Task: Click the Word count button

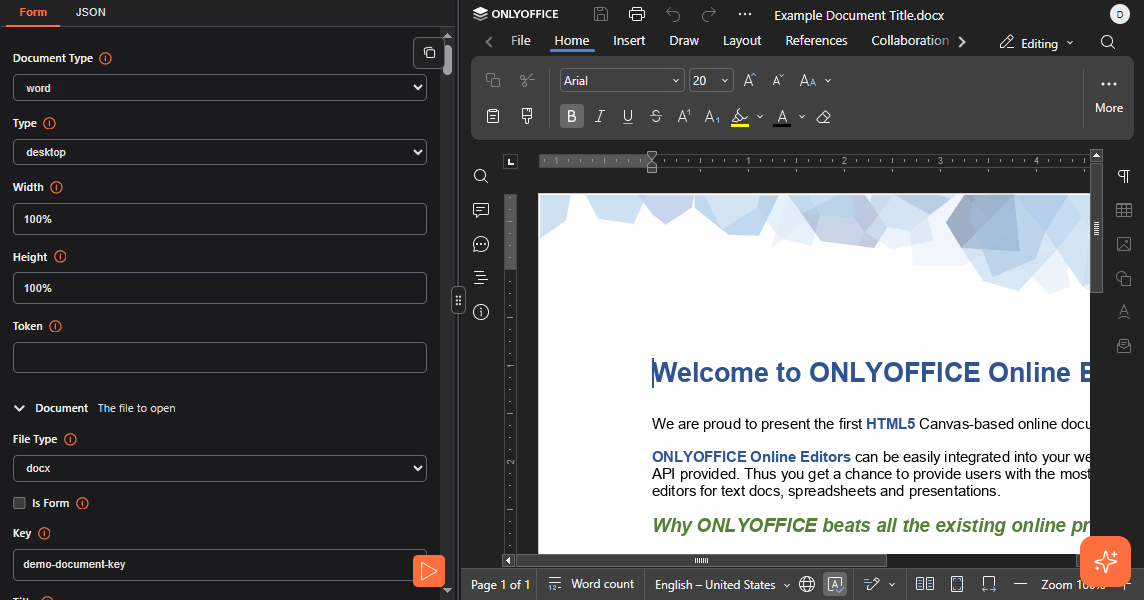Action: (591, 584)
